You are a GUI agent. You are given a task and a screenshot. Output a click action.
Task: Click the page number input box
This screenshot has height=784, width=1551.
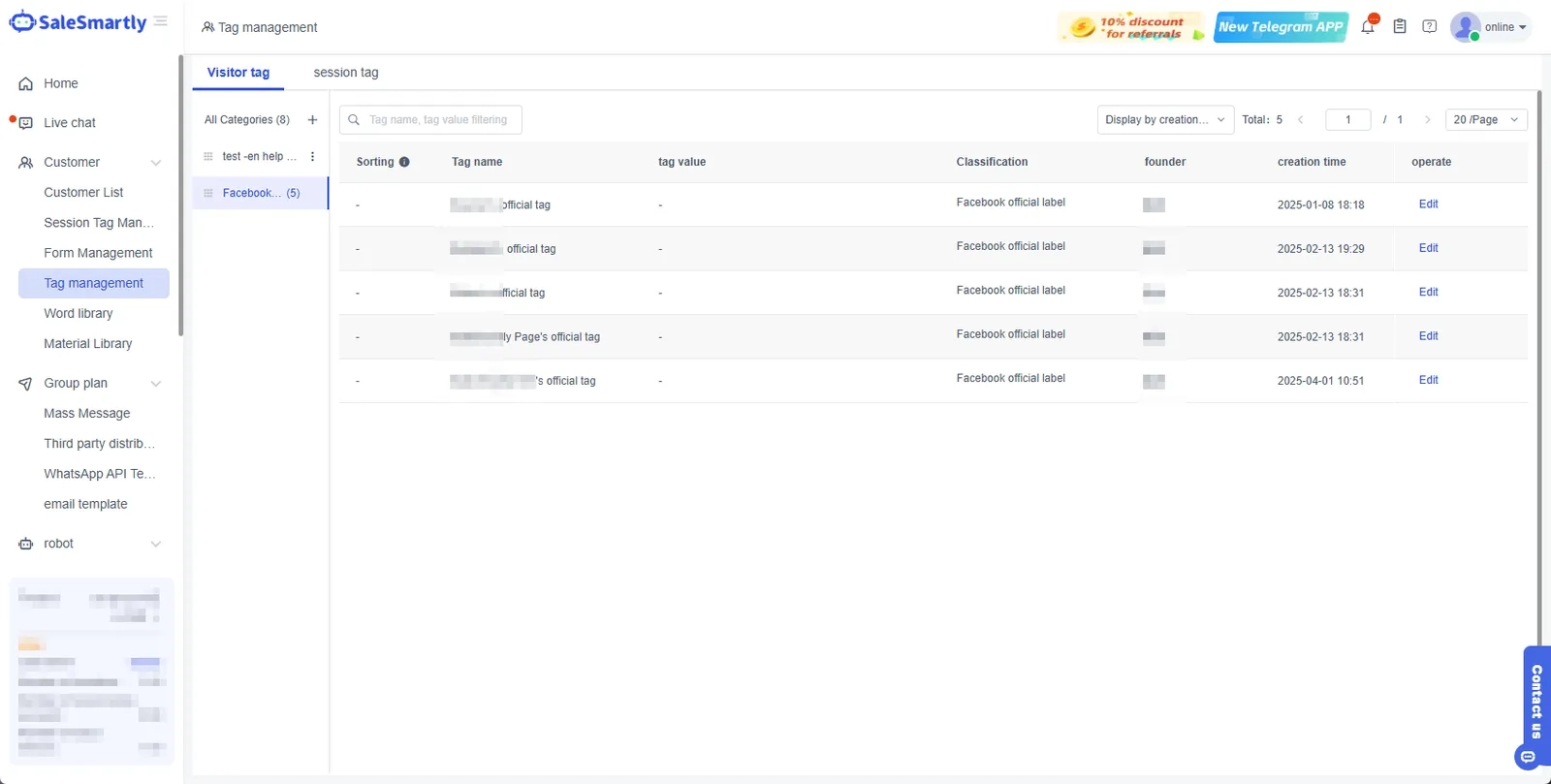click(x=1347, y=120)
